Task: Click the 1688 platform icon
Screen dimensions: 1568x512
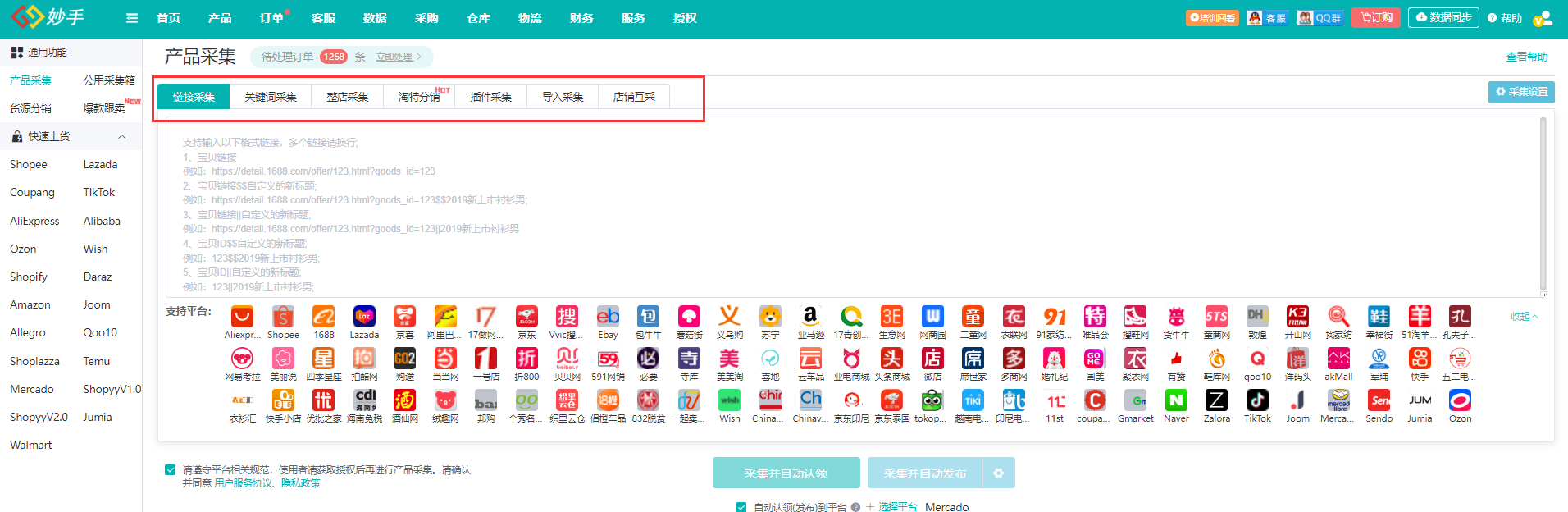Action: tap(324, 317)
